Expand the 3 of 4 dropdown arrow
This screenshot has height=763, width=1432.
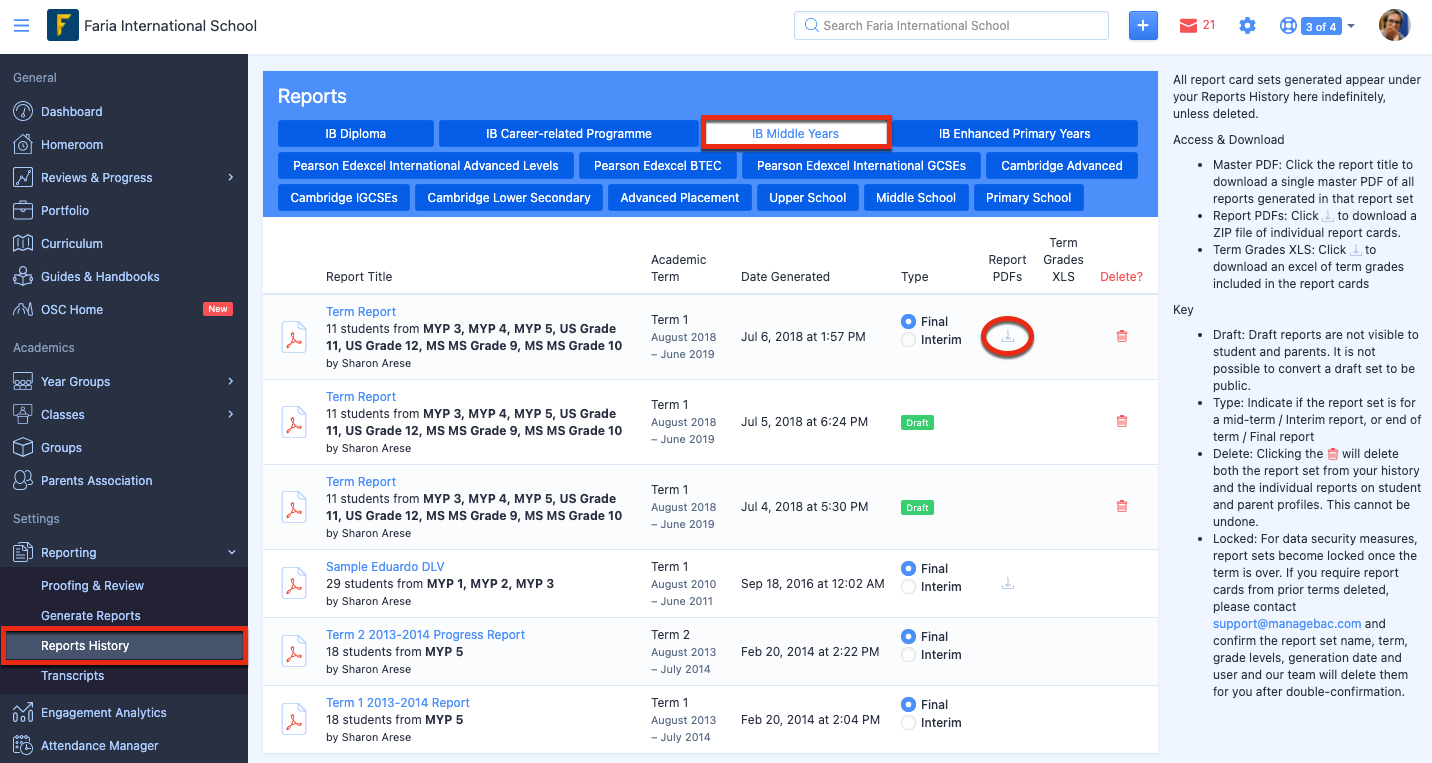click(x=1351, y=26)
